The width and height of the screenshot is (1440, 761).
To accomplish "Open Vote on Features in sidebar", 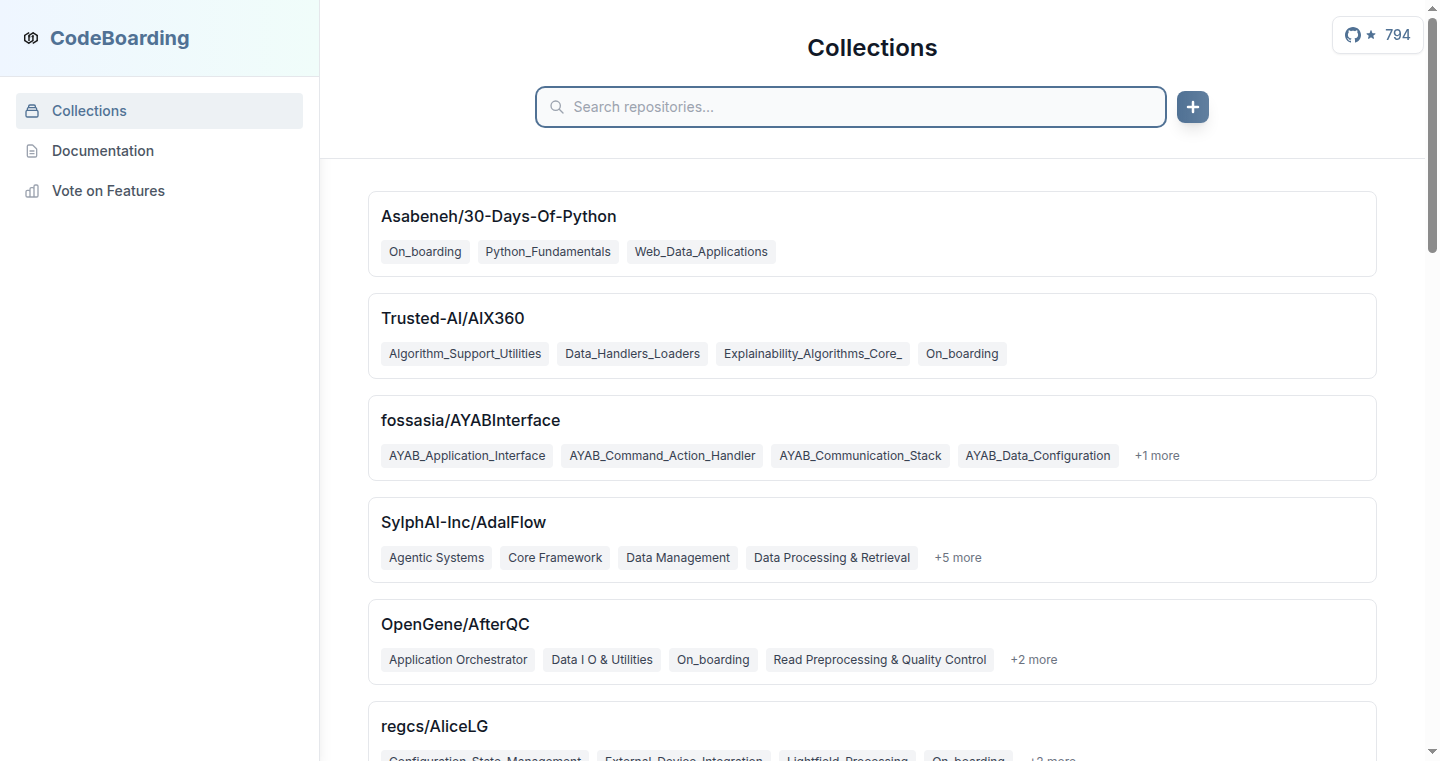I will pyautogui.click(x=159, y=191).
